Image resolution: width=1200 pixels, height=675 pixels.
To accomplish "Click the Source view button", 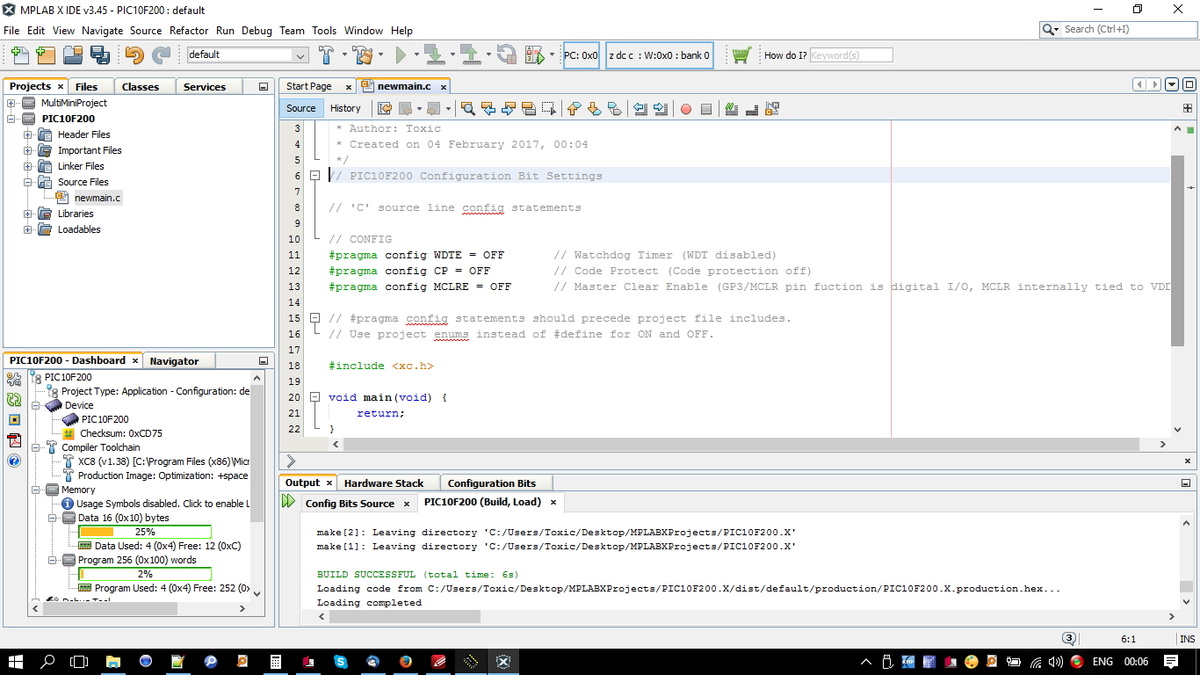I will (x=301, y=108).
